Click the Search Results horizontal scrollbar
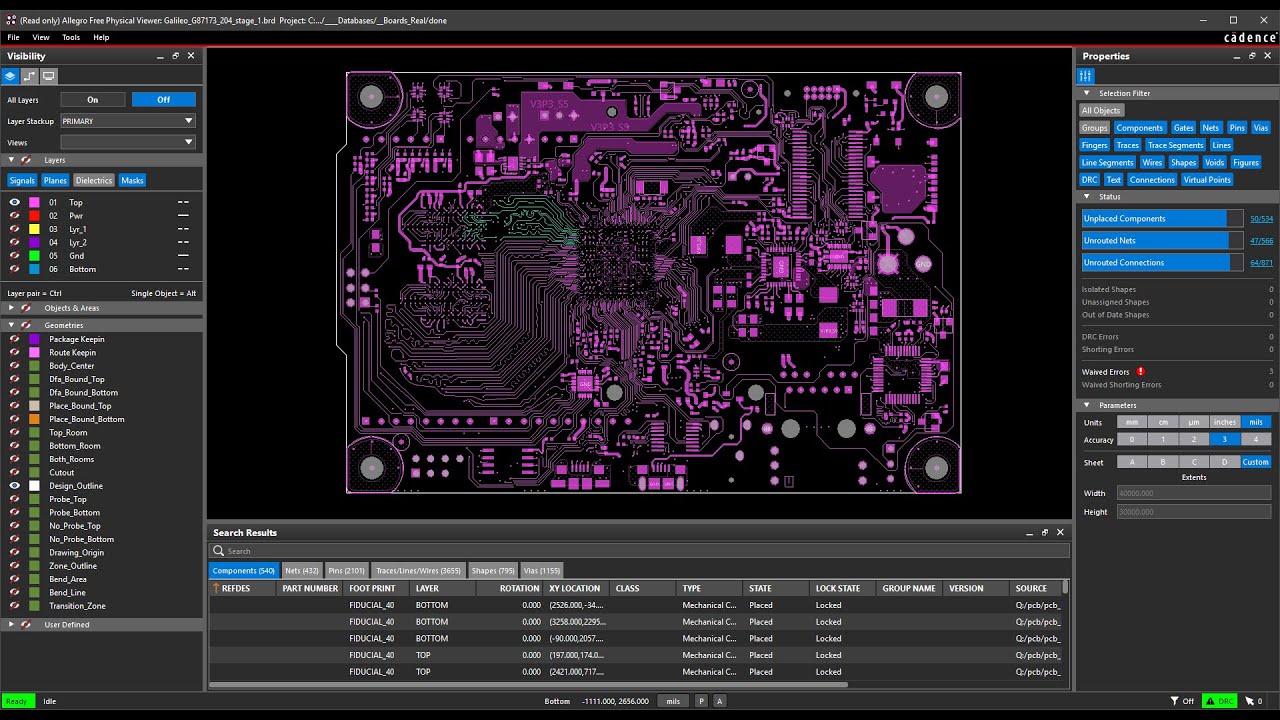This screenshot has height=720, width=1280. (x=529, y=685)
